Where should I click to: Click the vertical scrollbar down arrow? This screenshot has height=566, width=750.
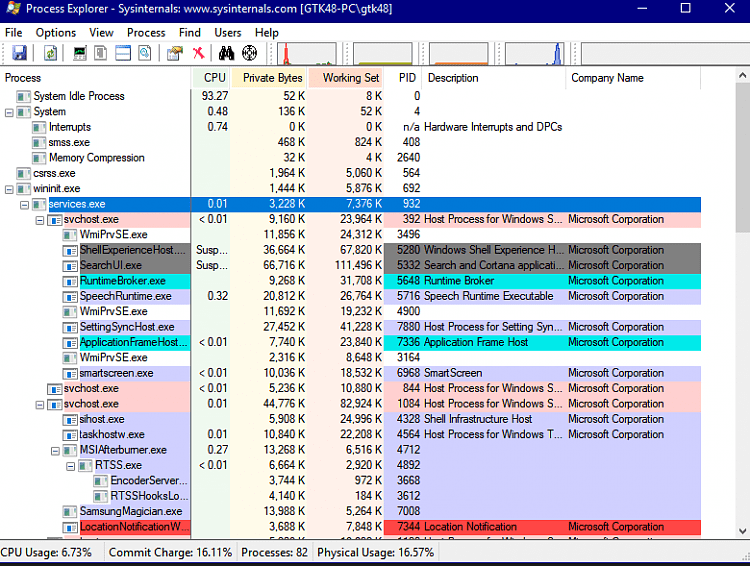(x=742, y=531)
